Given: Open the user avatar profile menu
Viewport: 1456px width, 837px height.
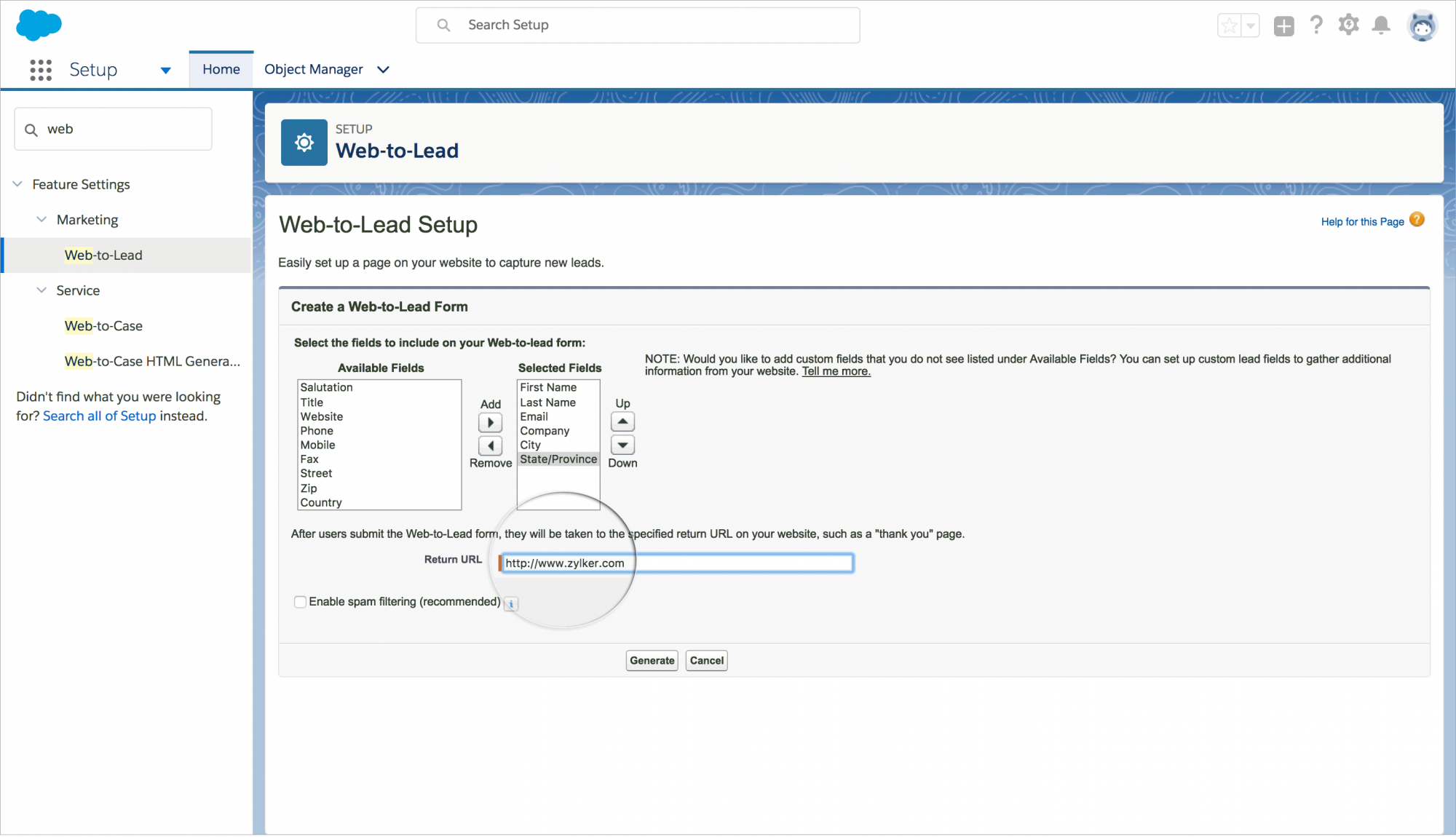Looking at the screenshot, I should (1422, 27).
